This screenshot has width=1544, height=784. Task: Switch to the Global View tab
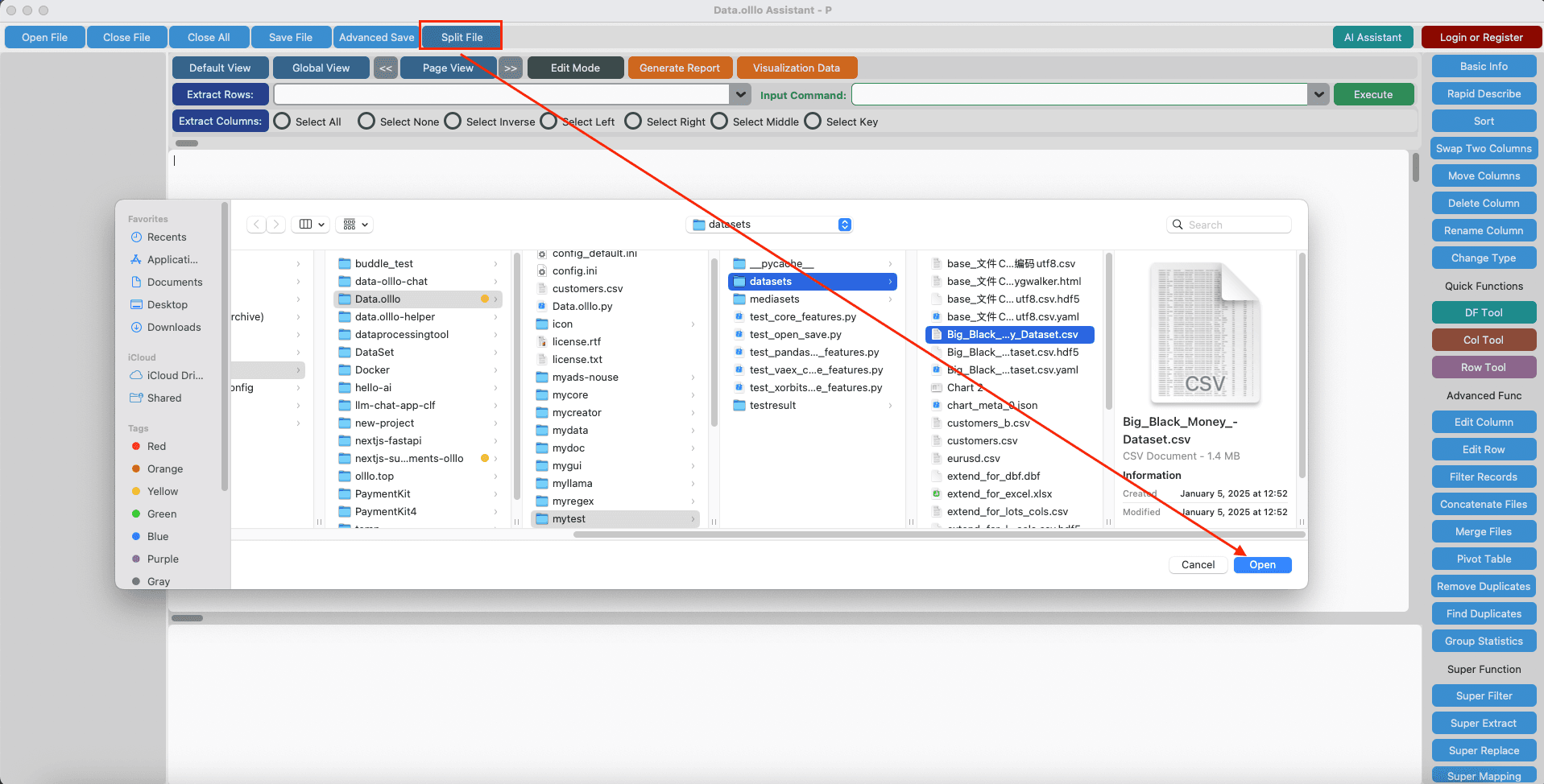321,68
